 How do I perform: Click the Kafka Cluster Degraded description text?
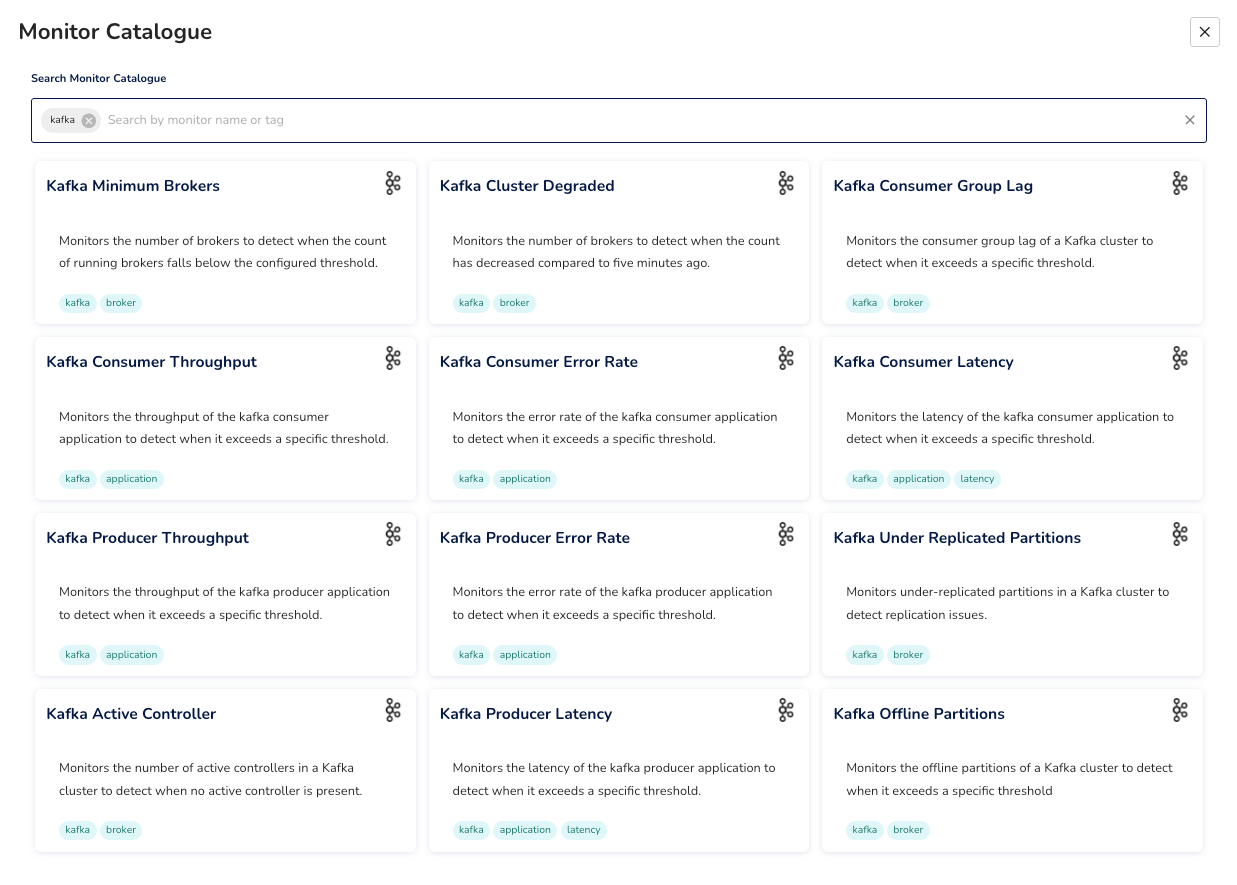616,252
